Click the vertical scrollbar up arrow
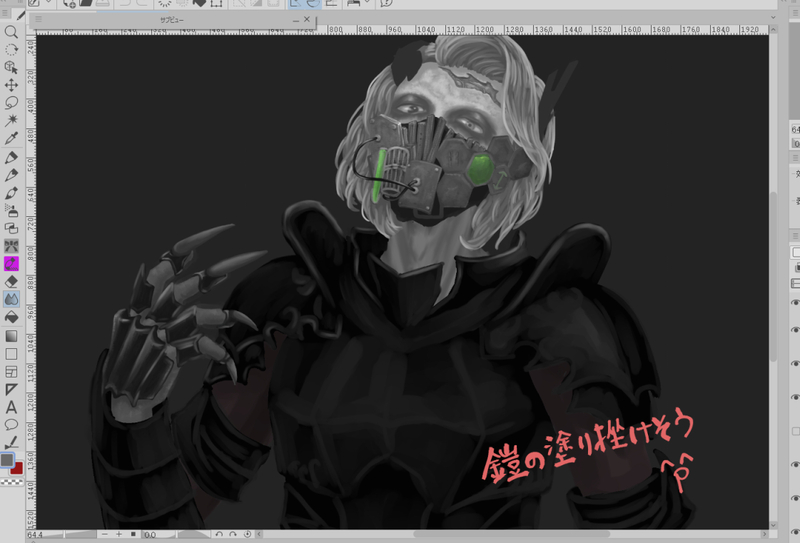 pyautogui.click(x=773, y=30)
